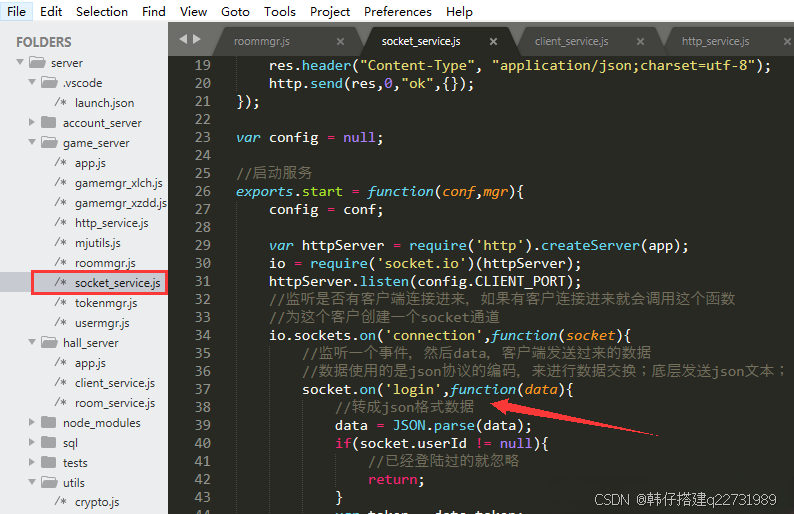Click the 'exports.start' text on line 26

(x=289, y=191)
